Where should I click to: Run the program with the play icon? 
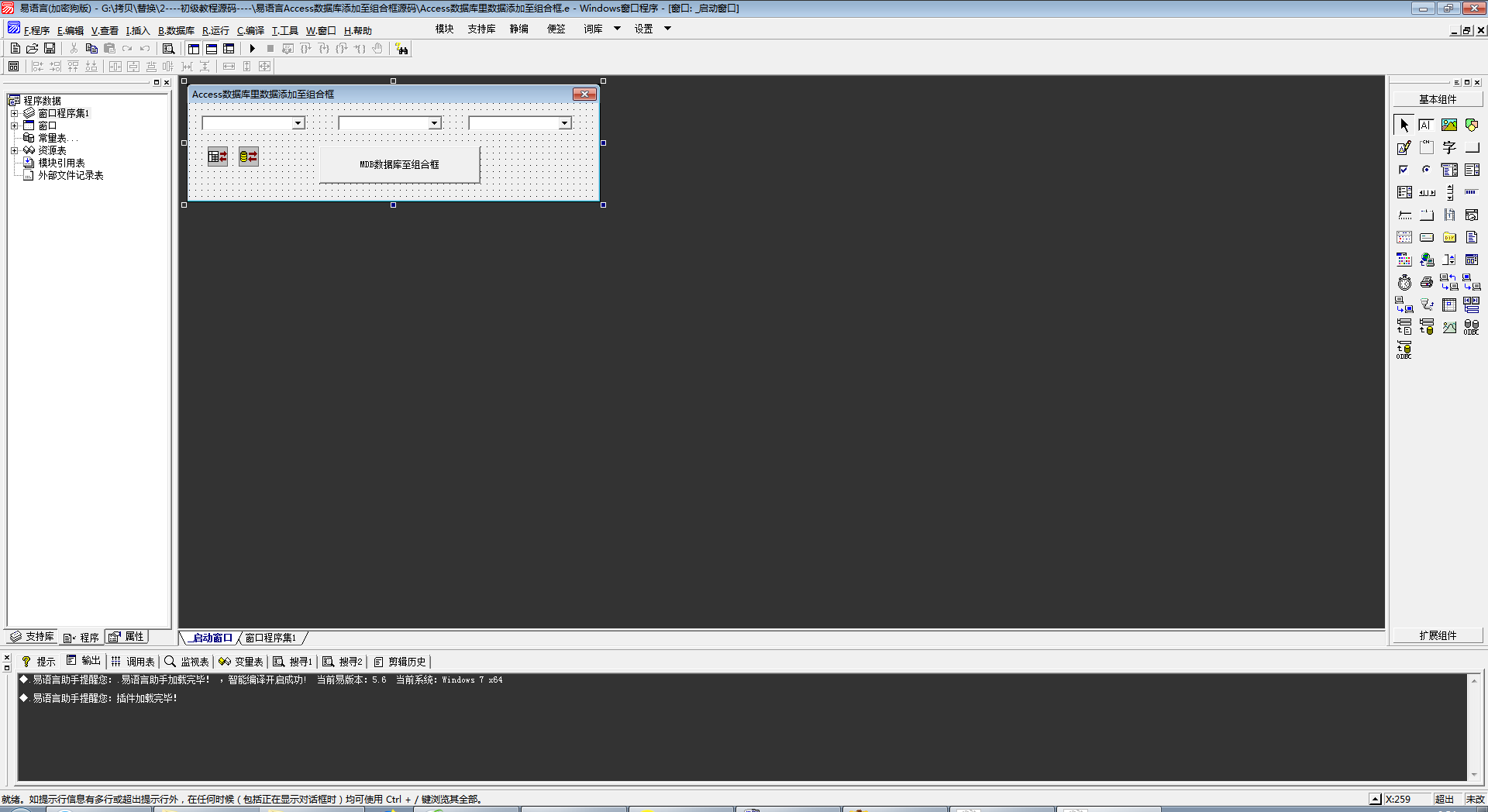point(252,48)
